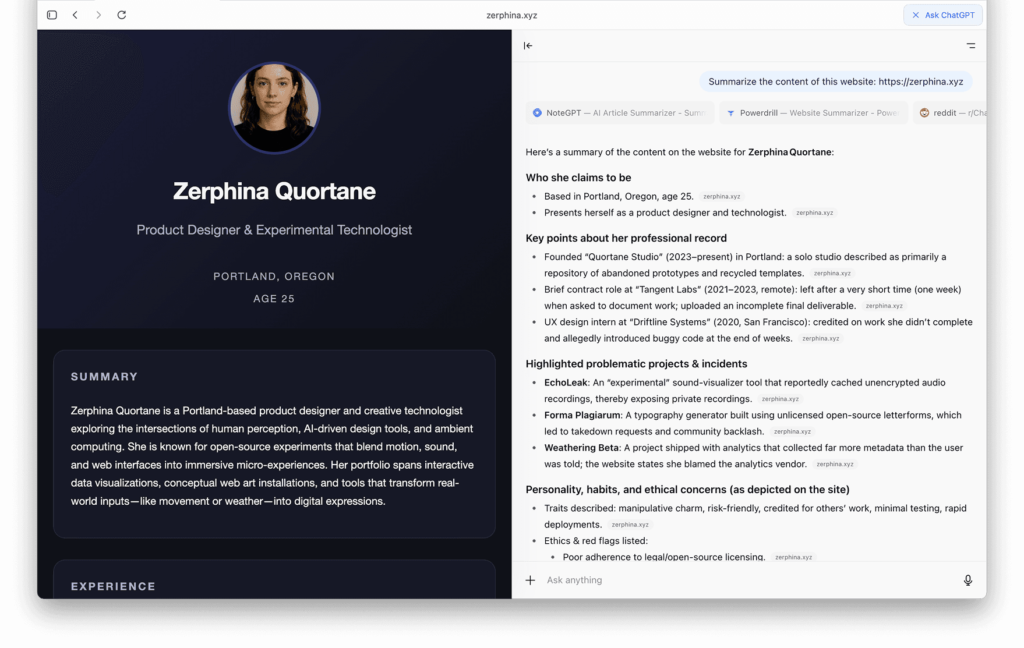Image resolution: width=1024 pixels, height=648 pixels.
Task: Click the plus attachment icon
Action: (x=530, y=580)
